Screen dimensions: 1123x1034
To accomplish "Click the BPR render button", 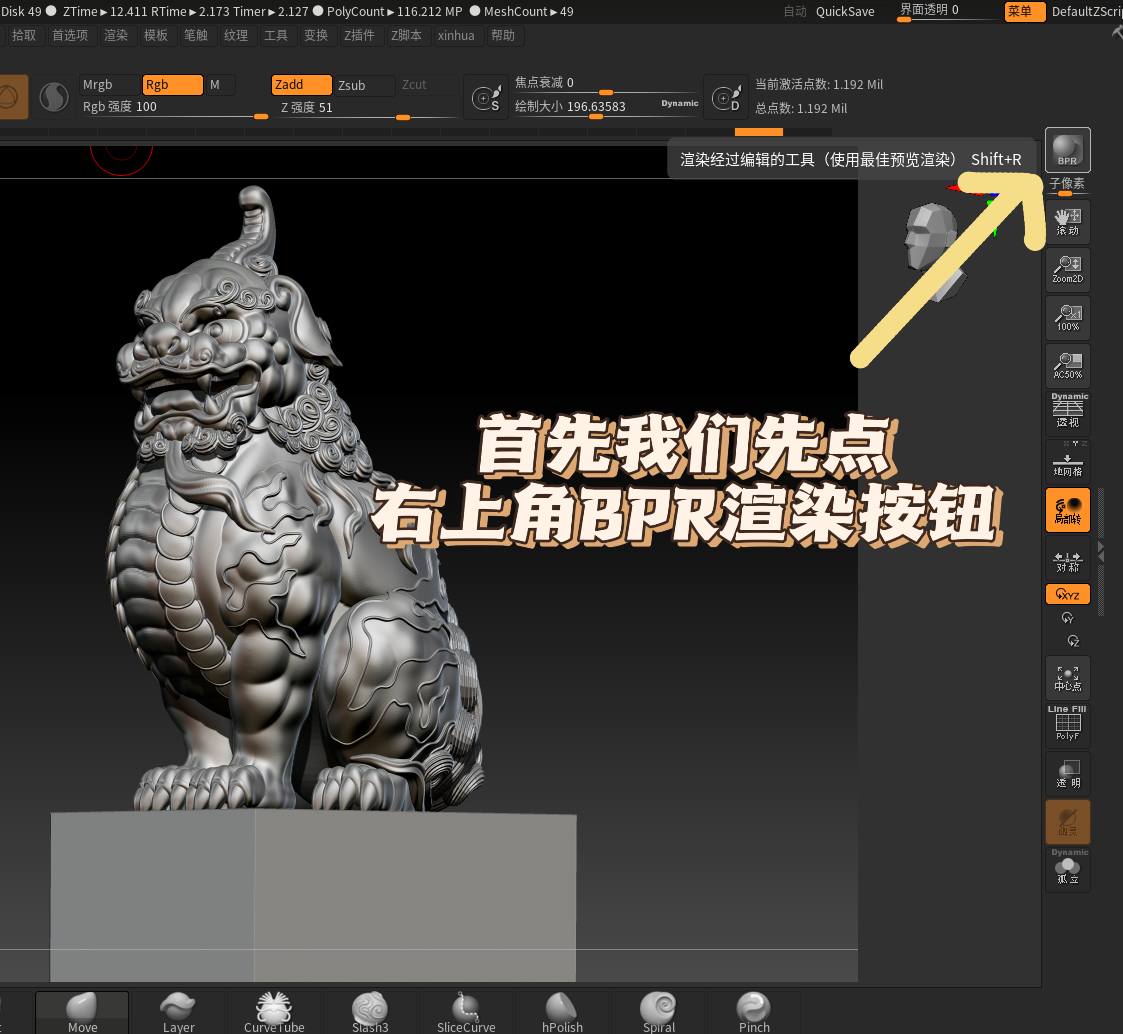I will 1067,148.
